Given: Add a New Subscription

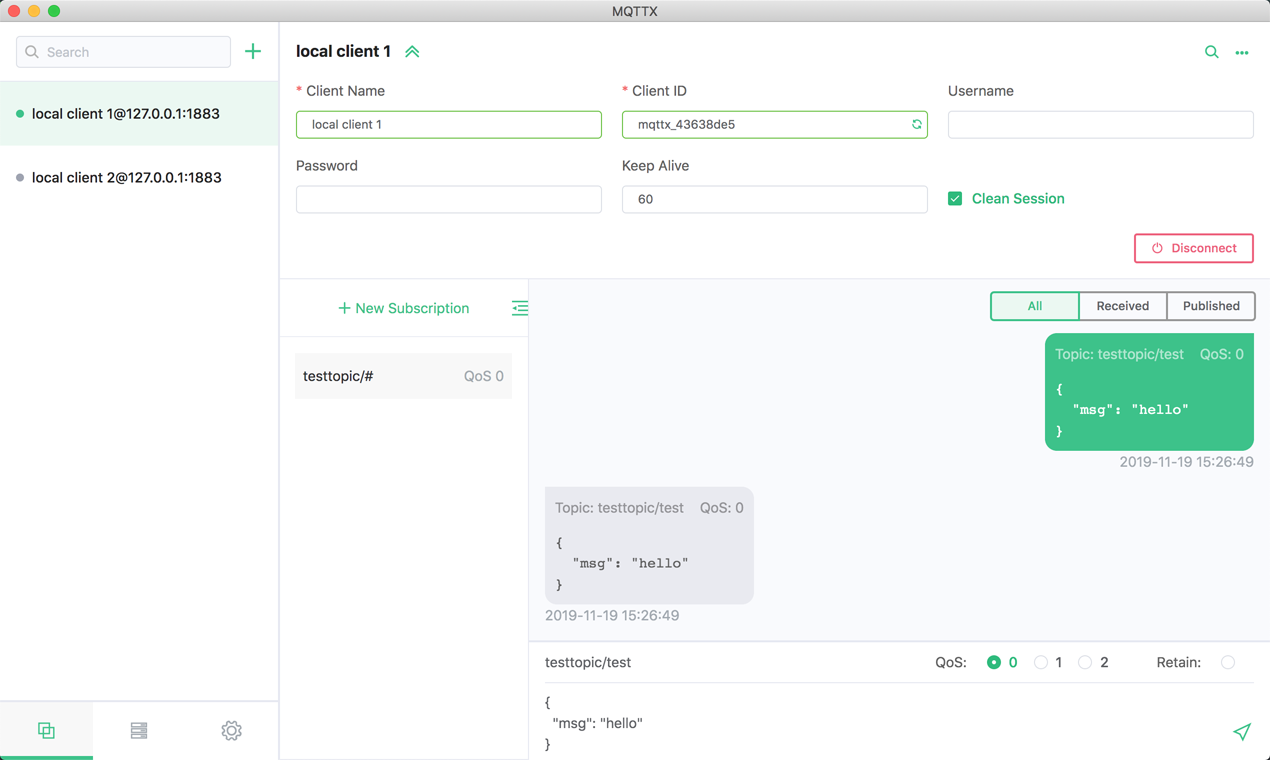Looking at the screenshot, I should coord(403,308).
